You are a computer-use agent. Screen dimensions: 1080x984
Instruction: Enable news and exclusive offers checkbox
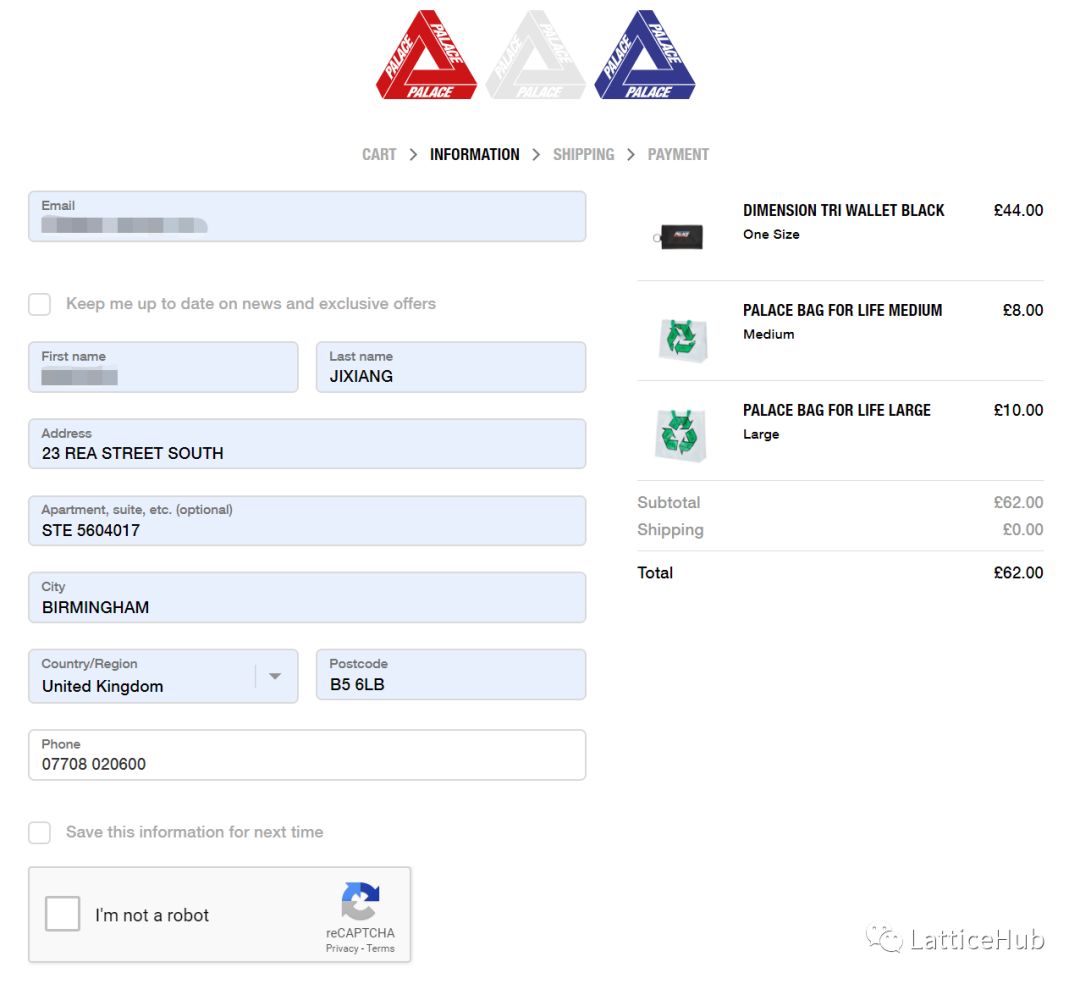tap(40, 304)
